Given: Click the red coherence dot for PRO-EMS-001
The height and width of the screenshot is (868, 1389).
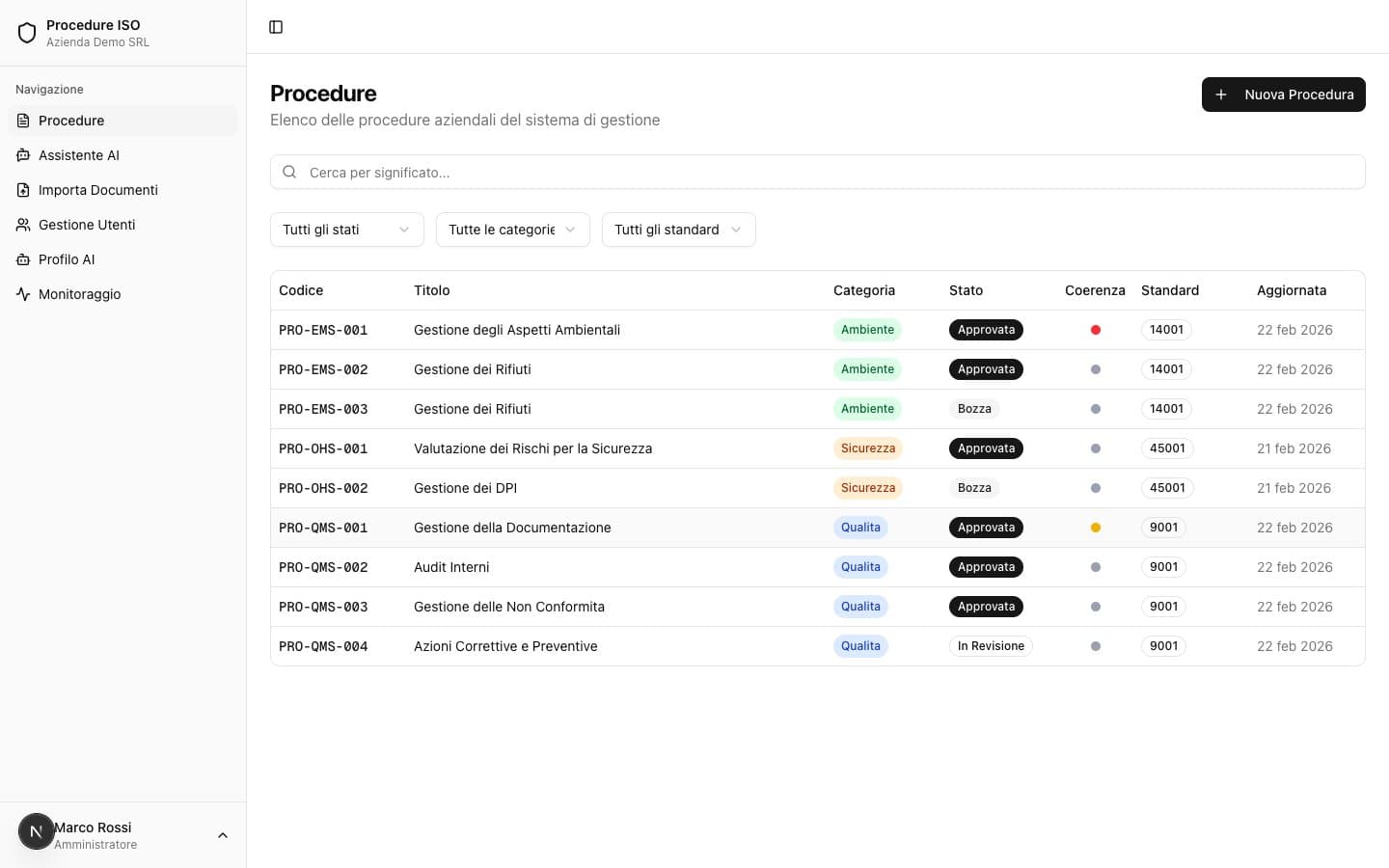Looking at the screenshot, I should point(1096,329).
